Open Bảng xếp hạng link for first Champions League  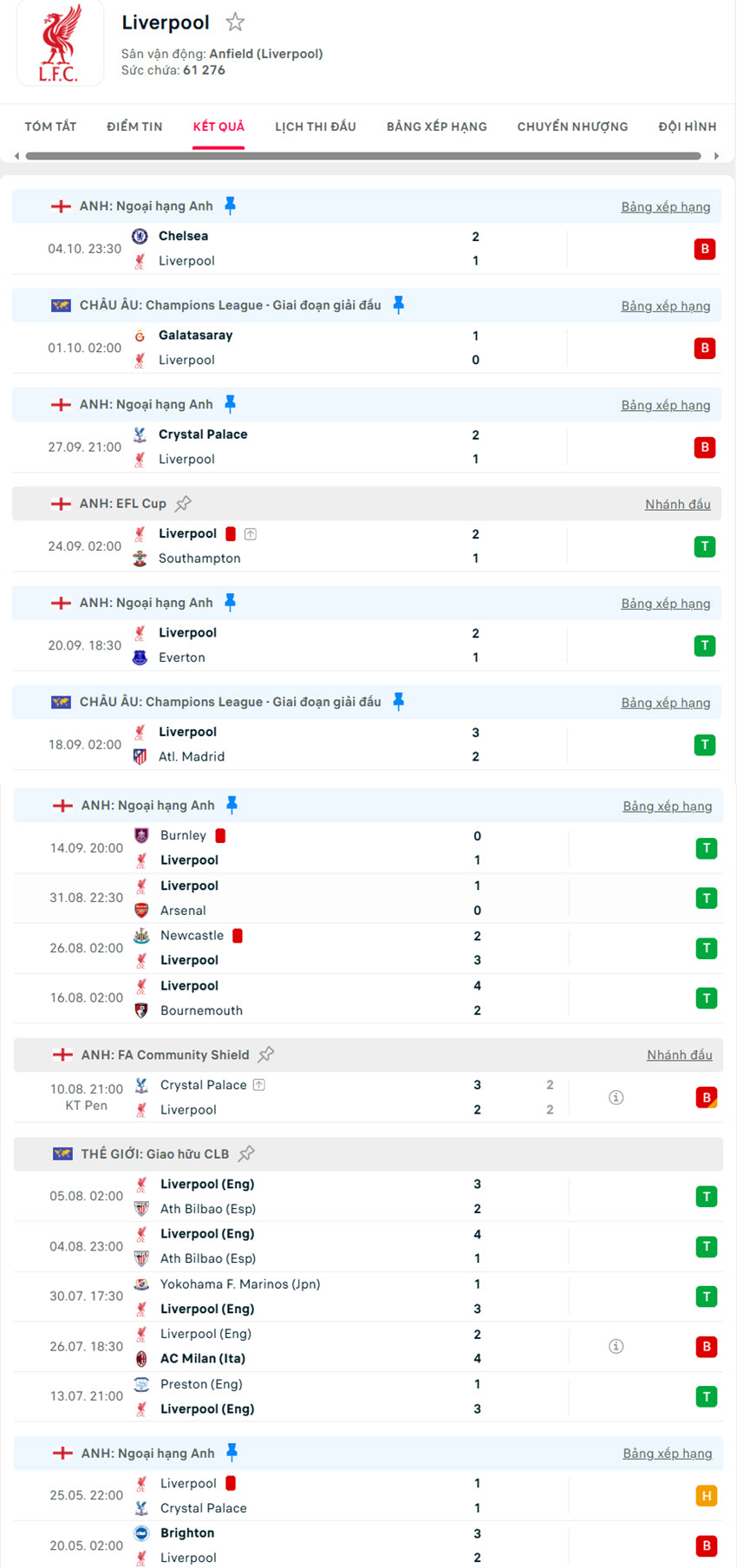point(665,306)
